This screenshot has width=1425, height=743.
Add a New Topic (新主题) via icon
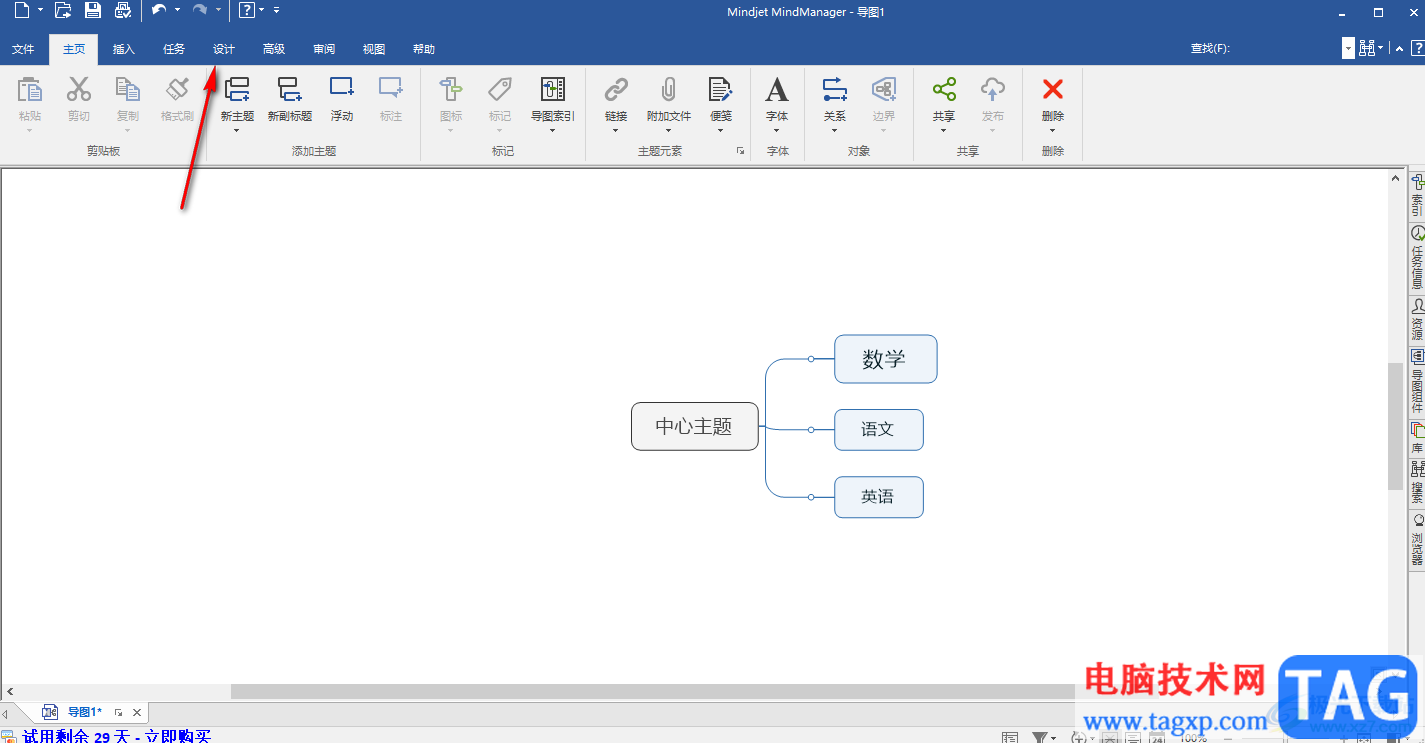(x=237, y=90)
